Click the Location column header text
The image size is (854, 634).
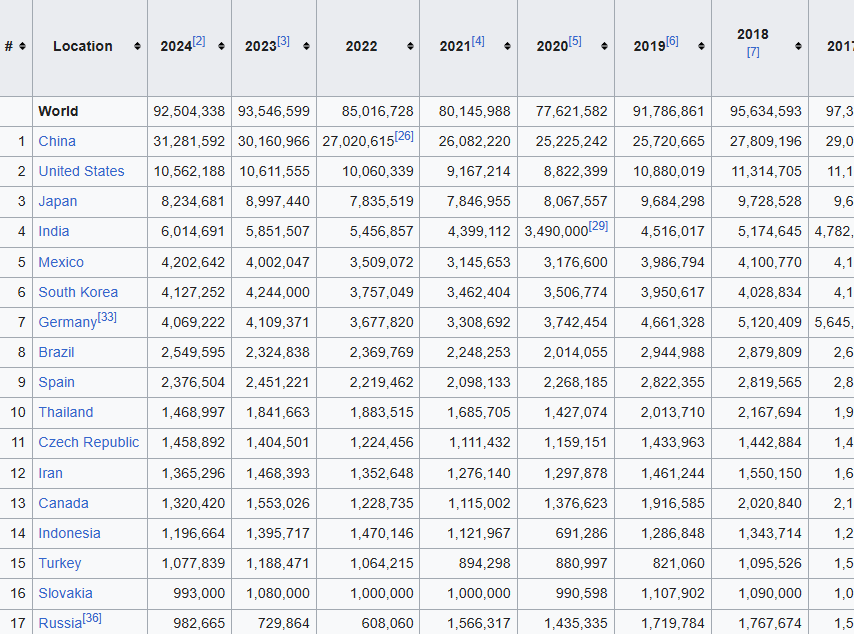pyautogui.click(x=83, y=46)
